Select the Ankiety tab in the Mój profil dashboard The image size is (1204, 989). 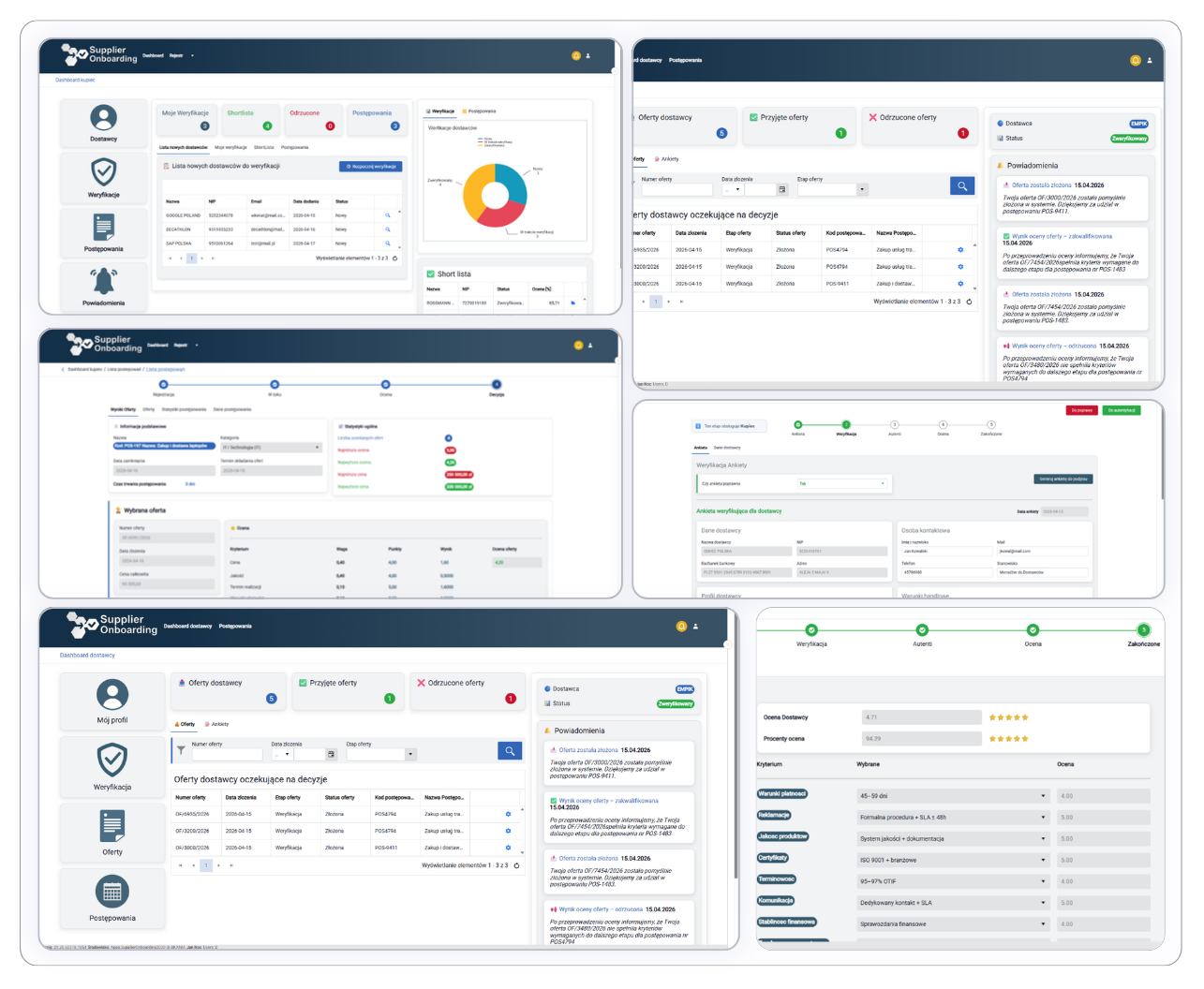pos(216,724)
